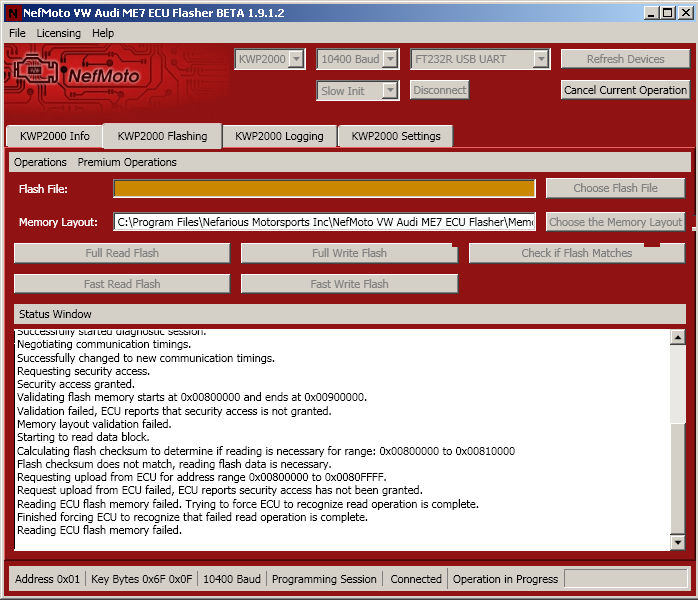This screenshot has height=600, width=698.
Task: Click Cancel Current Operation button
Action: (625, 90)
